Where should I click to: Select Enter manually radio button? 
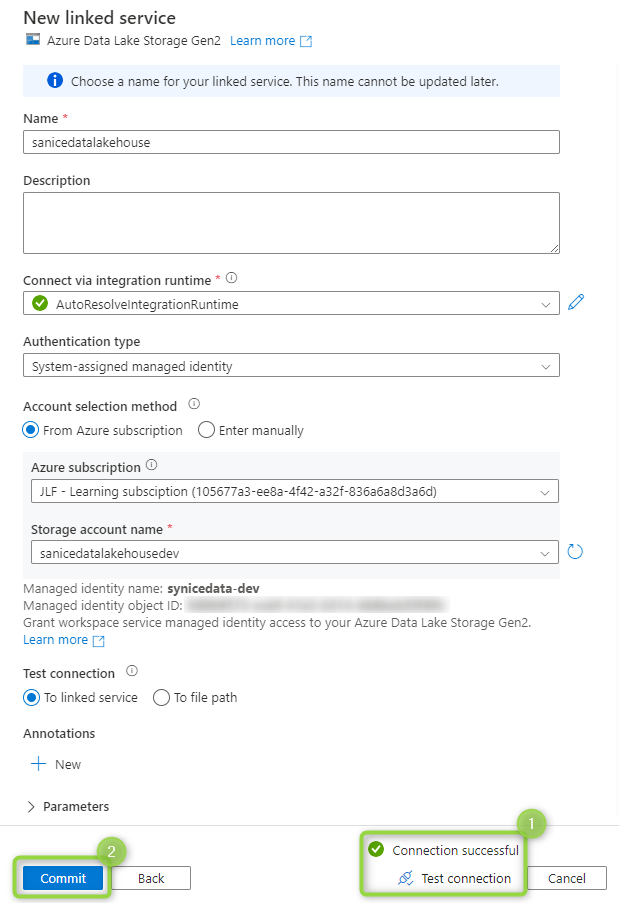click(206, 430)
